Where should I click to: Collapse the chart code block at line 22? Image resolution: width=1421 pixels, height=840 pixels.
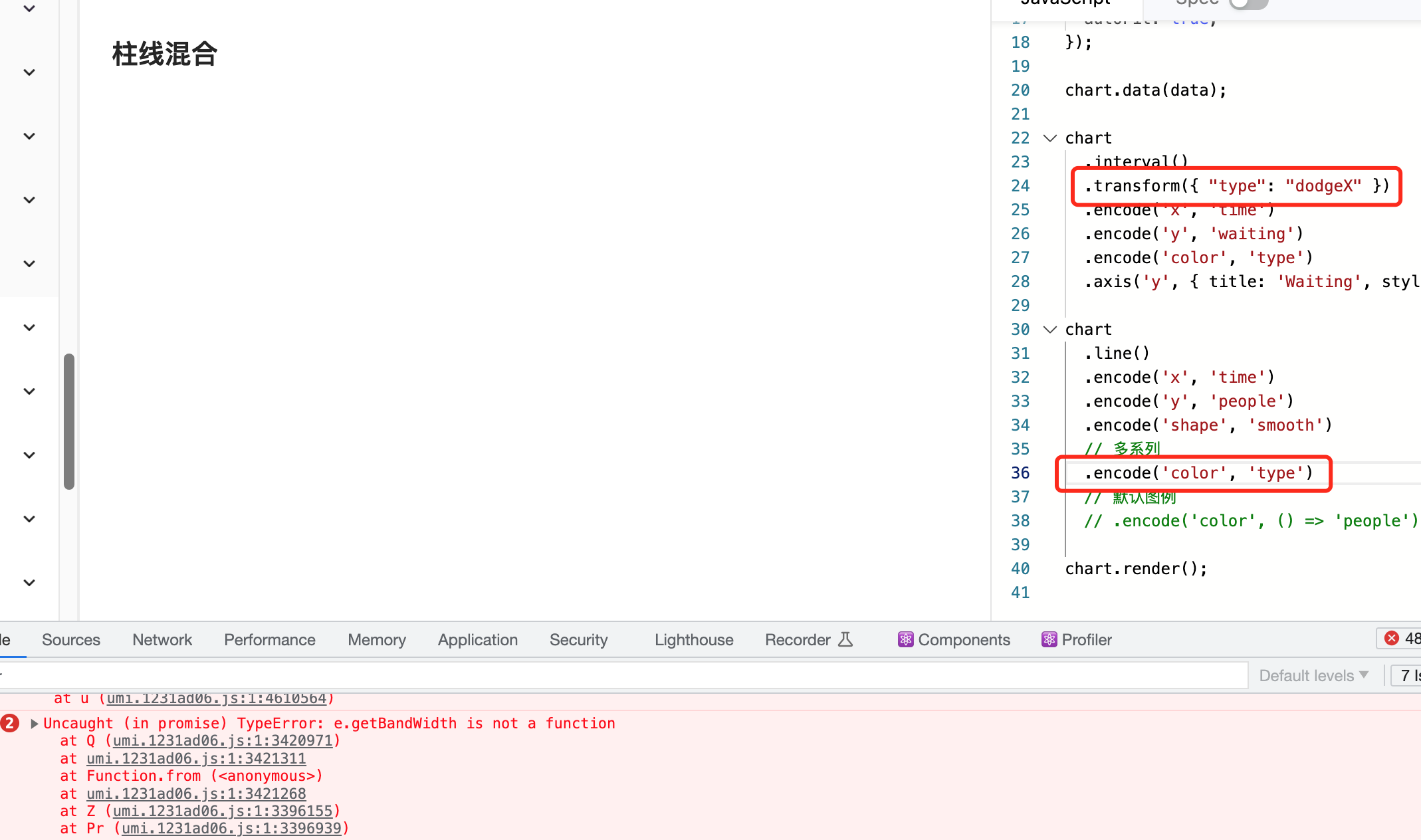(x=1050, y=138)
